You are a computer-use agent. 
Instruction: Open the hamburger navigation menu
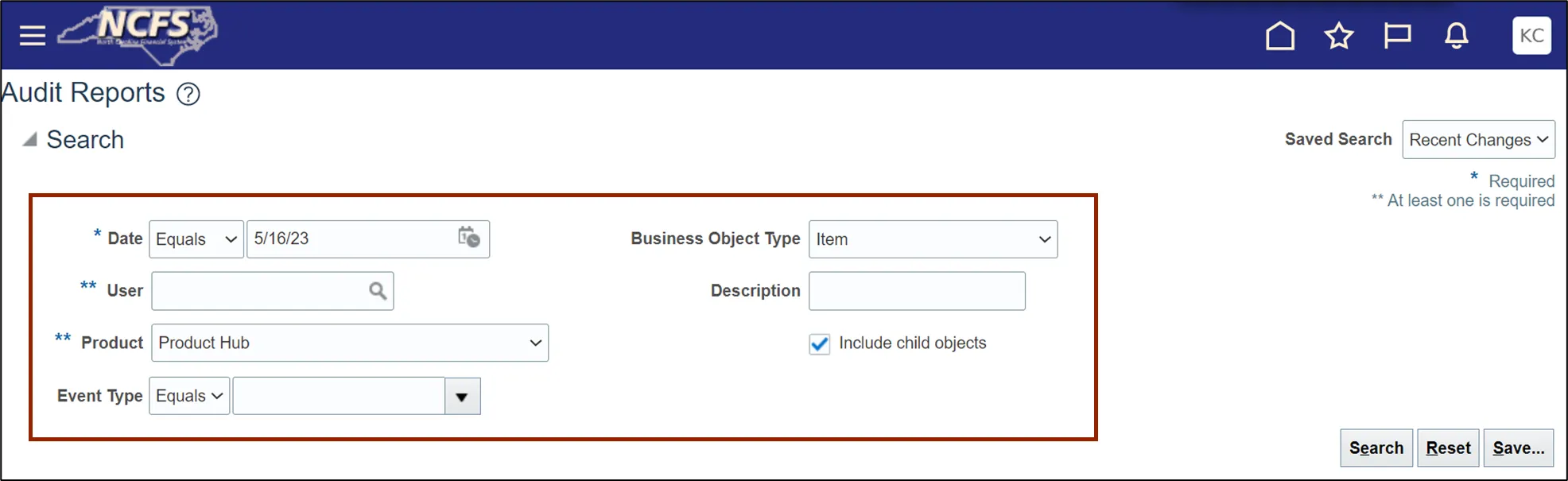pos(33,36)
